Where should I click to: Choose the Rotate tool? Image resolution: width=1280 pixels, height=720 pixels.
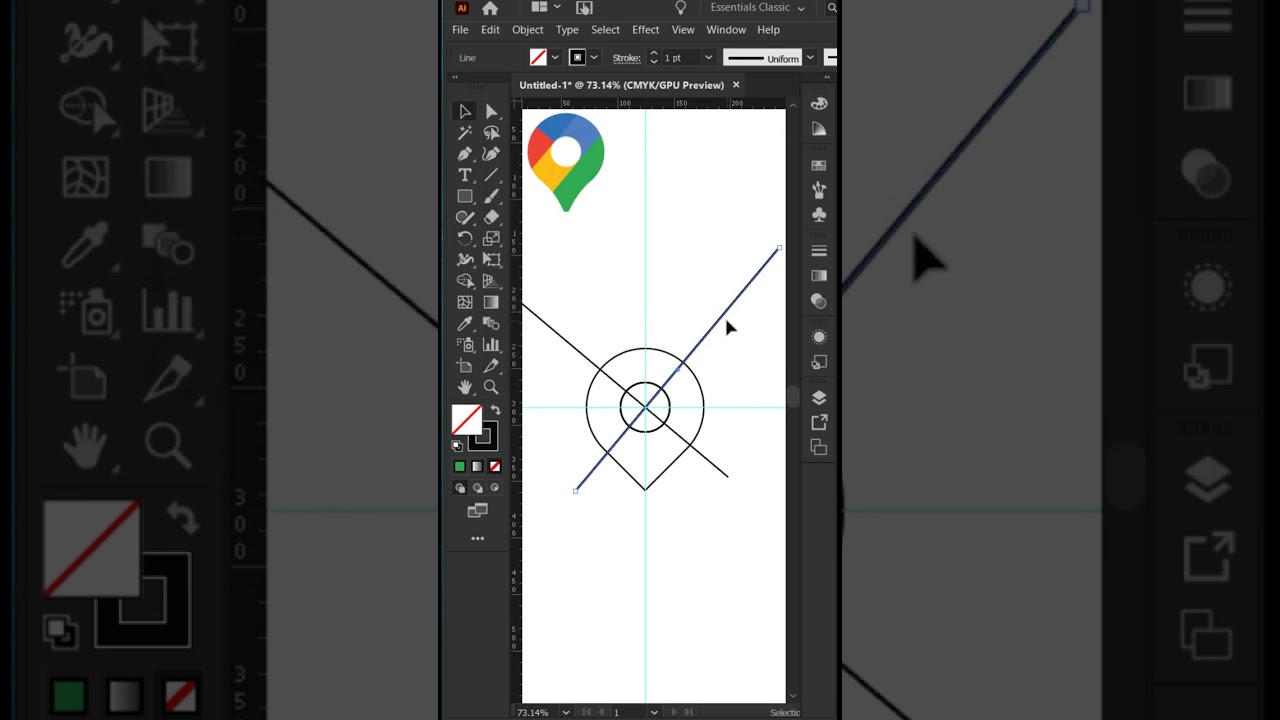click(465, 238)
